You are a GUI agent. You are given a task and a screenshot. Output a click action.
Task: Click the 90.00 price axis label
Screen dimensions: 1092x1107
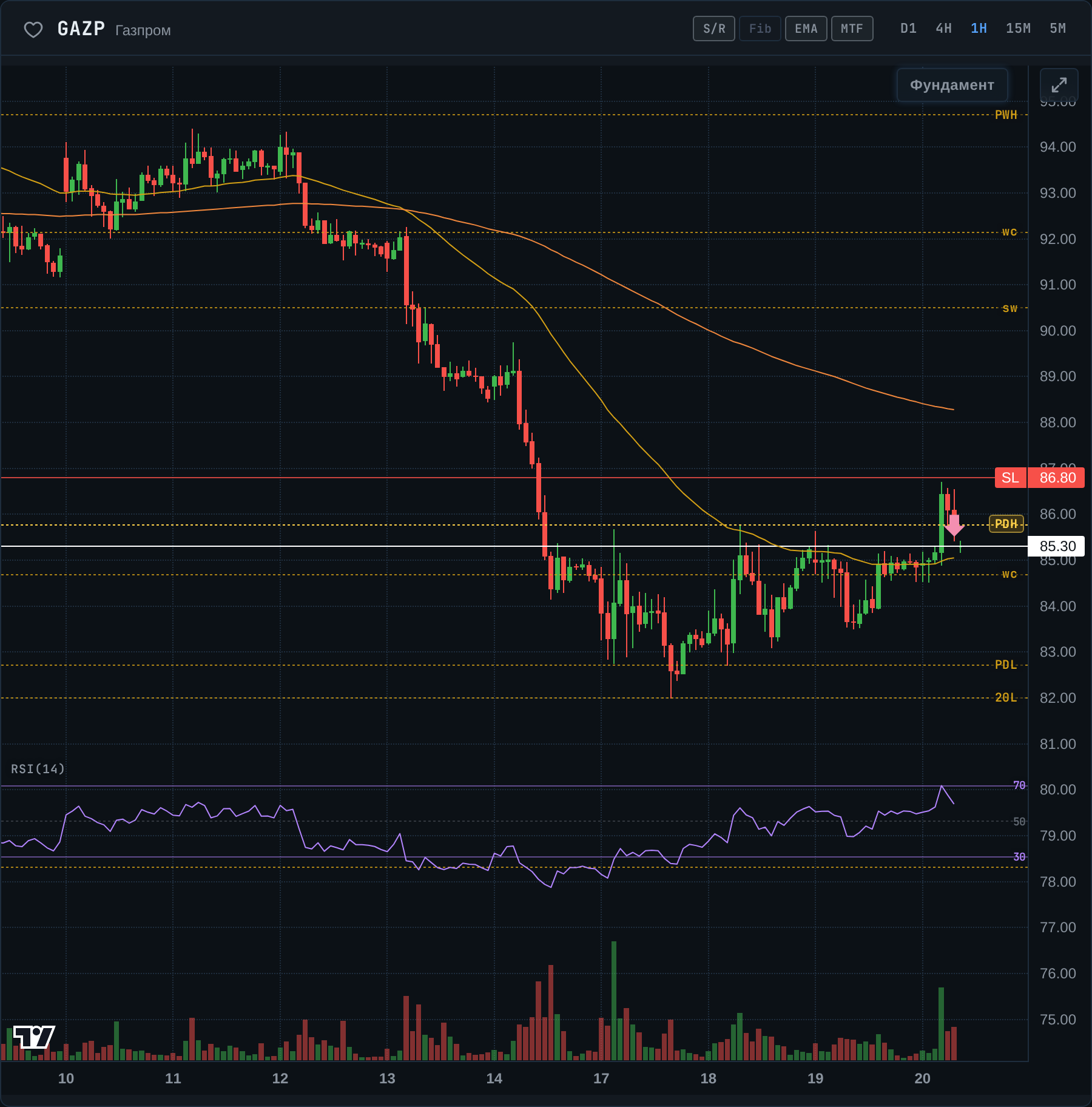coord(1057,331)
